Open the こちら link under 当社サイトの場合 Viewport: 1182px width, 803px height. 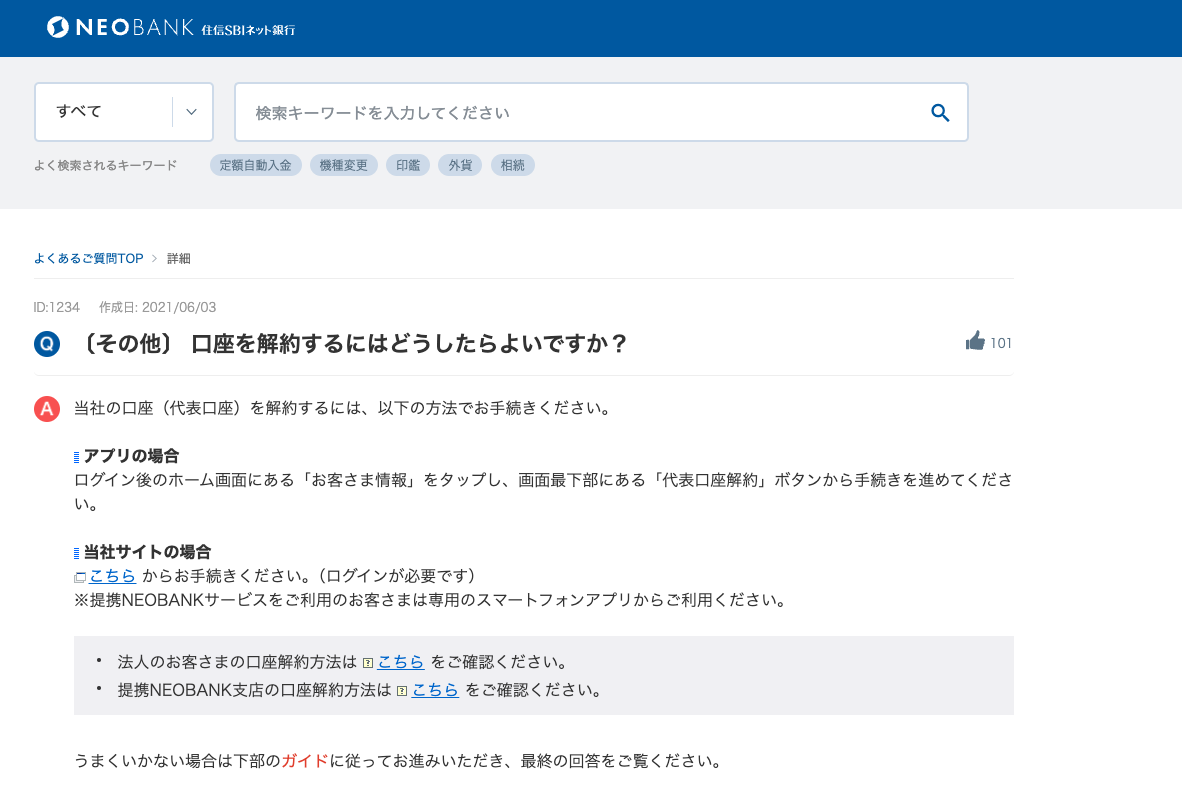click(x=111, y=575)
